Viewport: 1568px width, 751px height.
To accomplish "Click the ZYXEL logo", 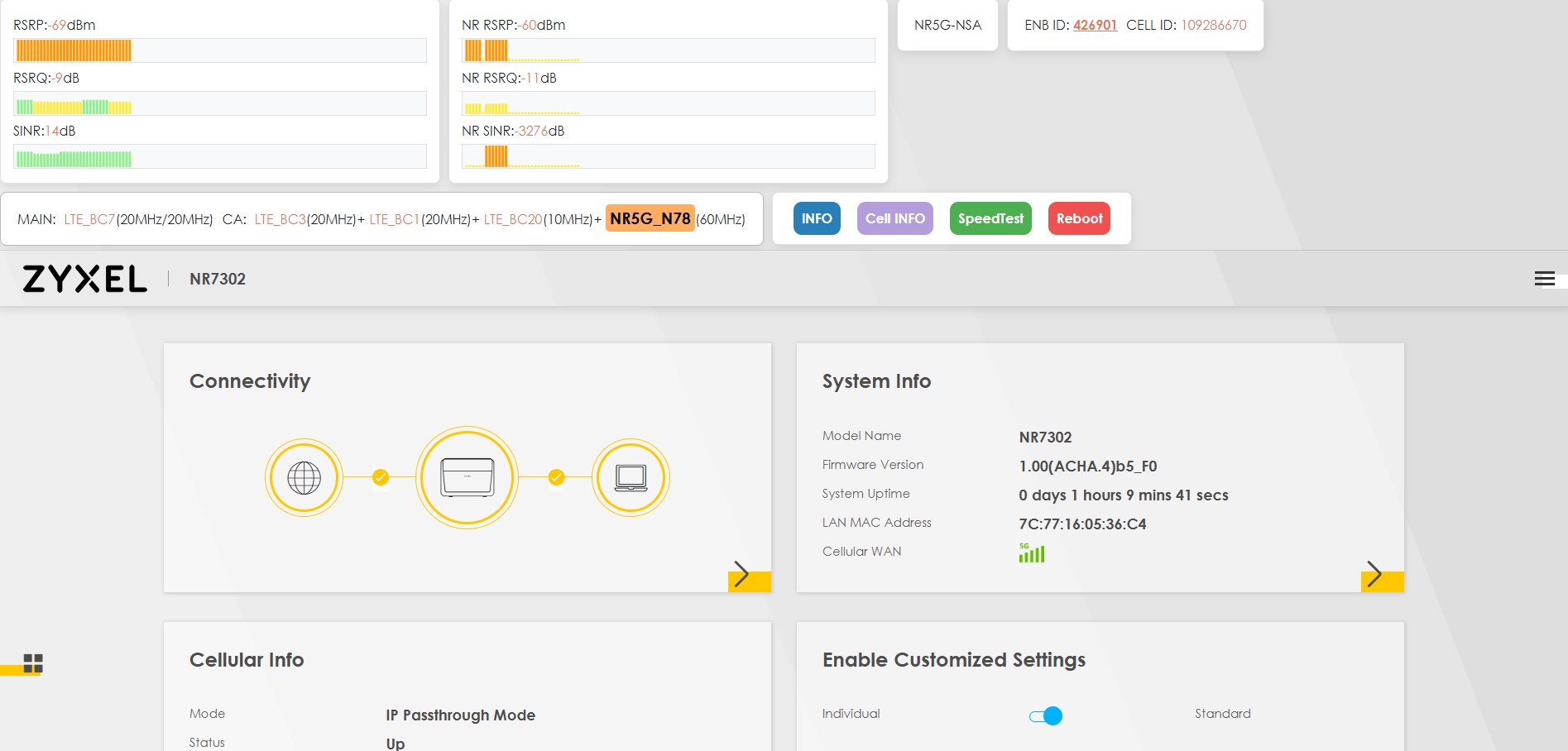I will coord(84,280).
